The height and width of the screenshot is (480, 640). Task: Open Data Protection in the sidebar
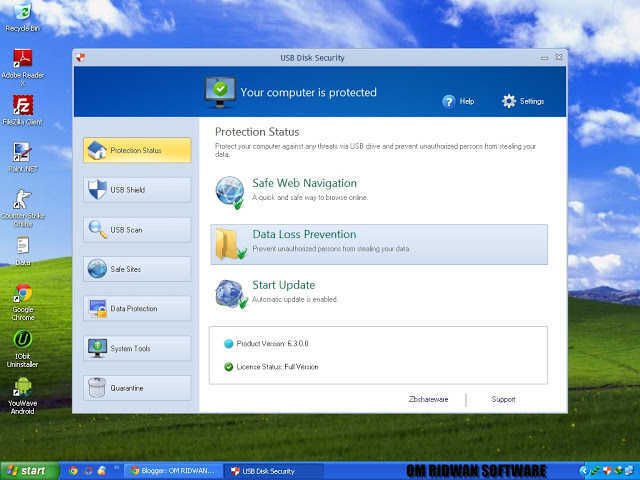pos(137,309)
